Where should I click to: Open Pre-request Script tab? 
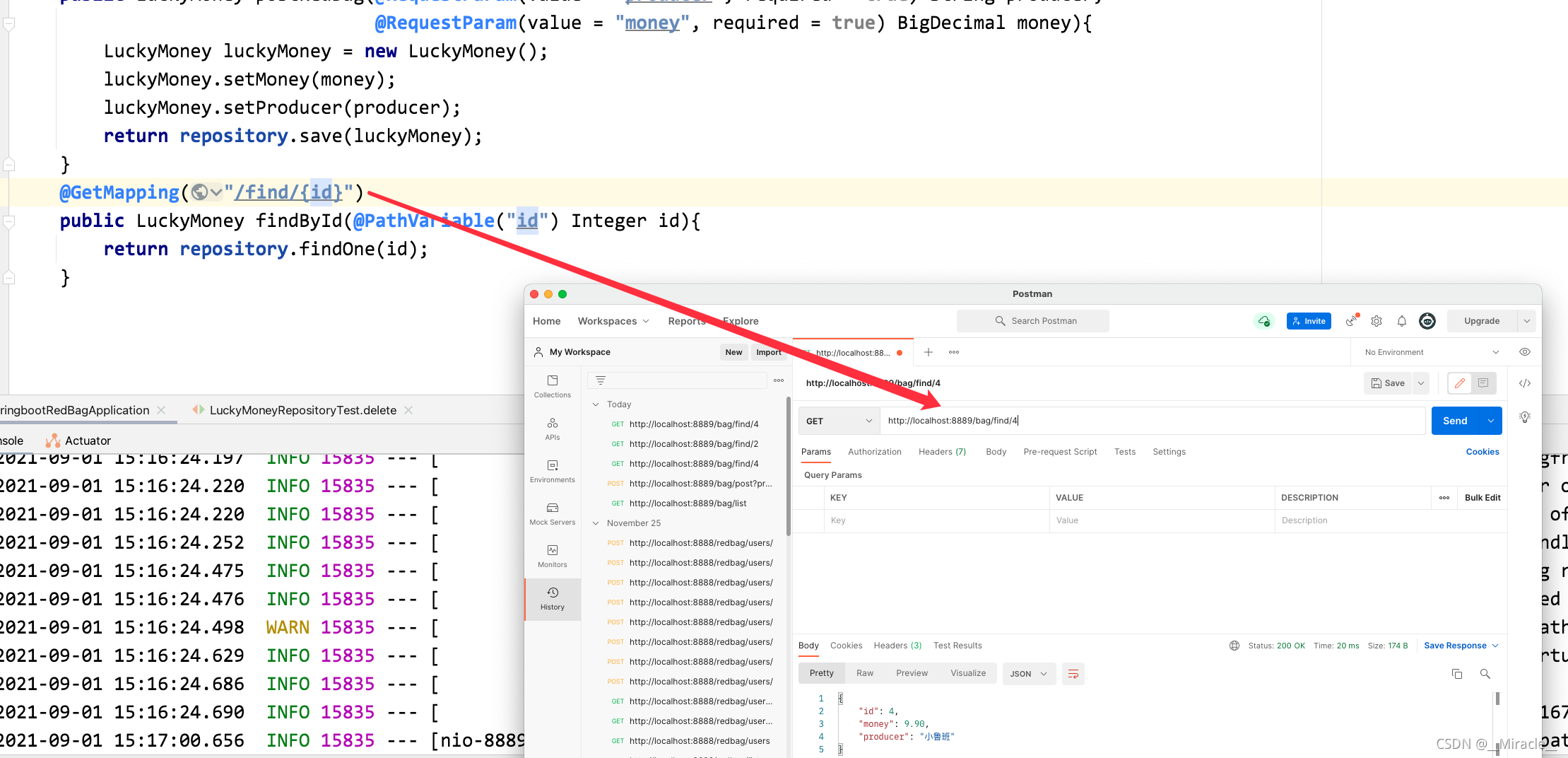point(1060,452)
